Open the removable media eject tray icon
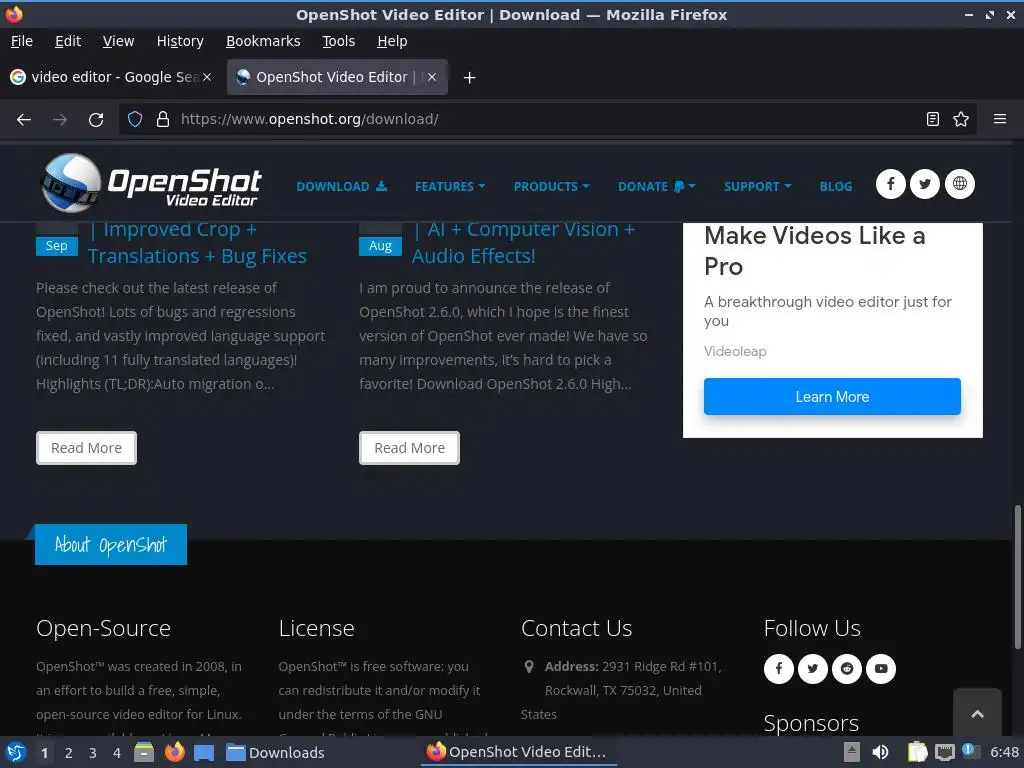The height and width of the screenshot is (768, 1024). click(x=851, y=752)
